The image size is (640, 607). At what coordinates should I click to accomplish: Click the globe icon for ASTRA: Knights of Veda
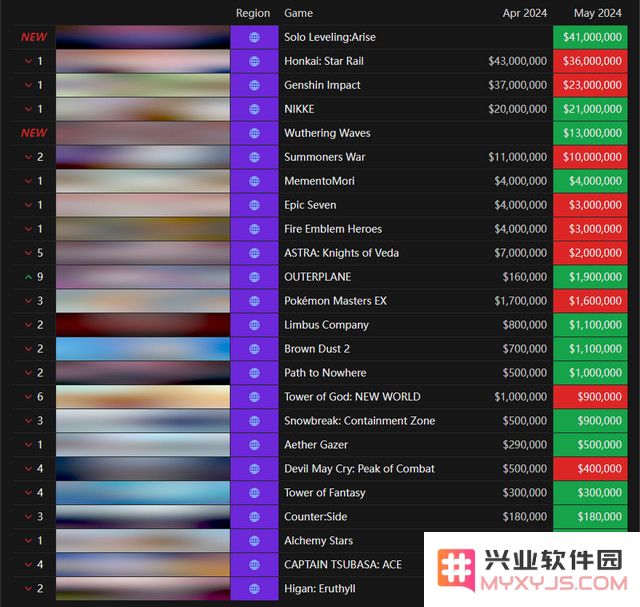[x=254, y=253]
